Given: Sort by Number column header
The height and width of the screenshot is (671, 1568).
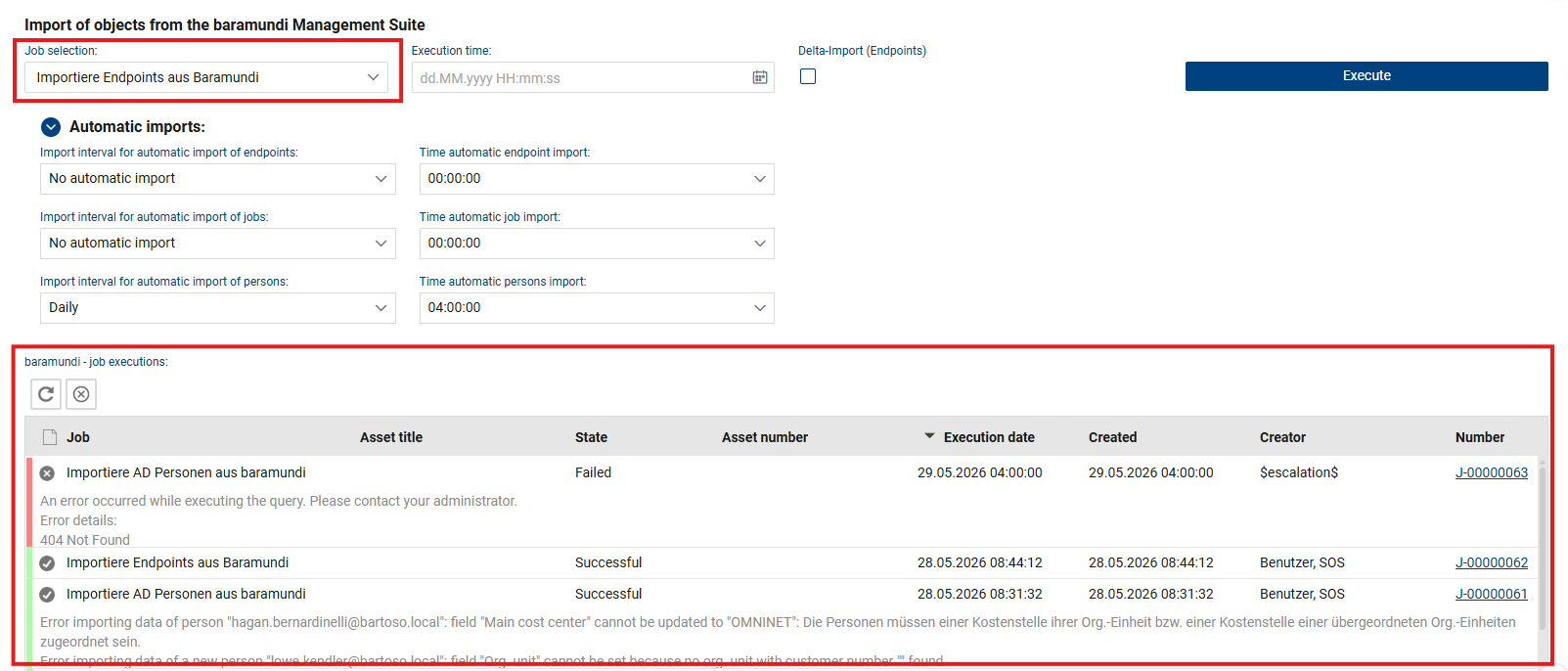Looking at the screenshot, I should 1480,437.
